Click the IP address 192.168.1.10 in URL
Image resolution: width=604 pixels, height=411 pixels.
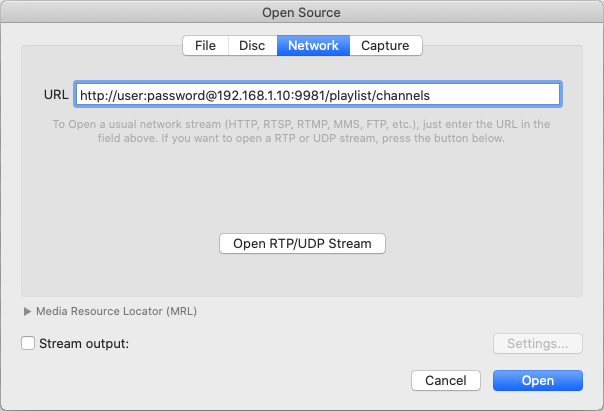pyautogui.click(x=253, y=95)
